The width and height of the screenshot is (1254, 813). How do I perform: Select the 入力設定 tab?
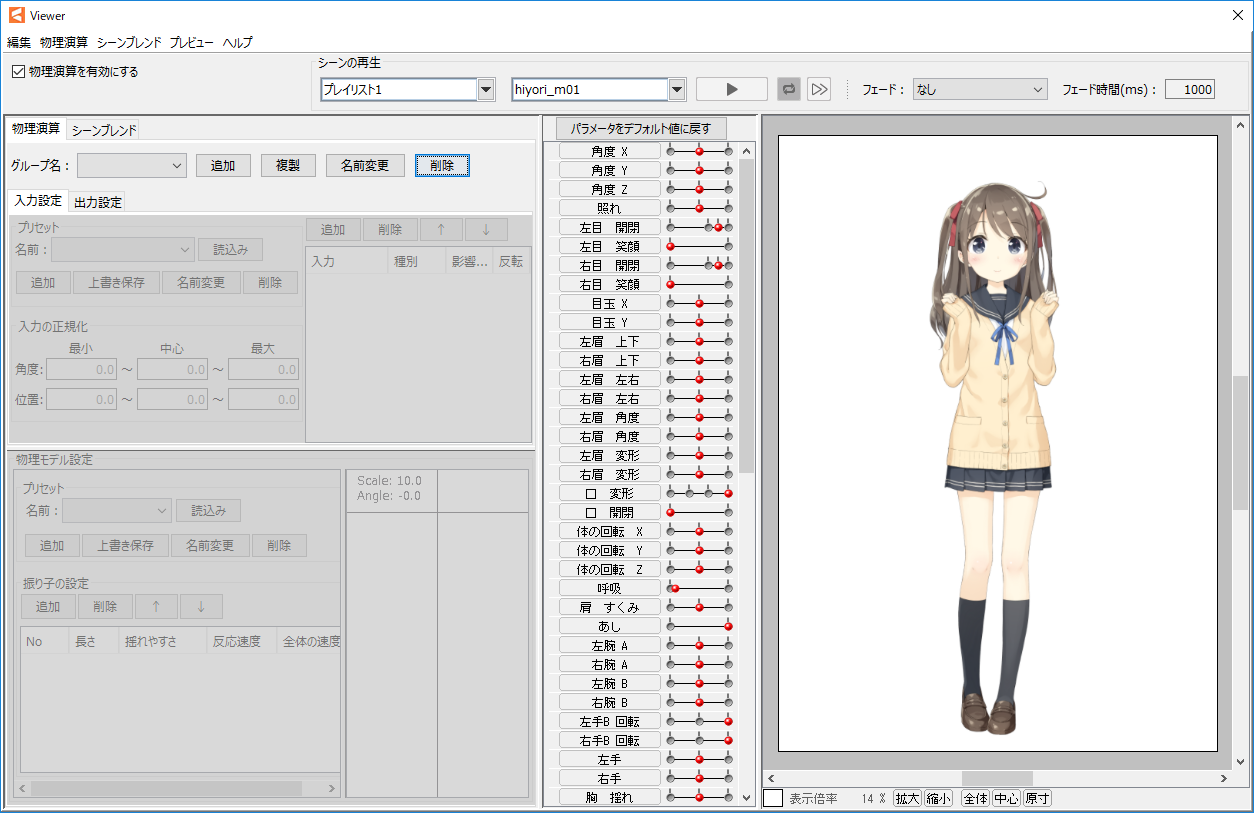coord(38,201)
